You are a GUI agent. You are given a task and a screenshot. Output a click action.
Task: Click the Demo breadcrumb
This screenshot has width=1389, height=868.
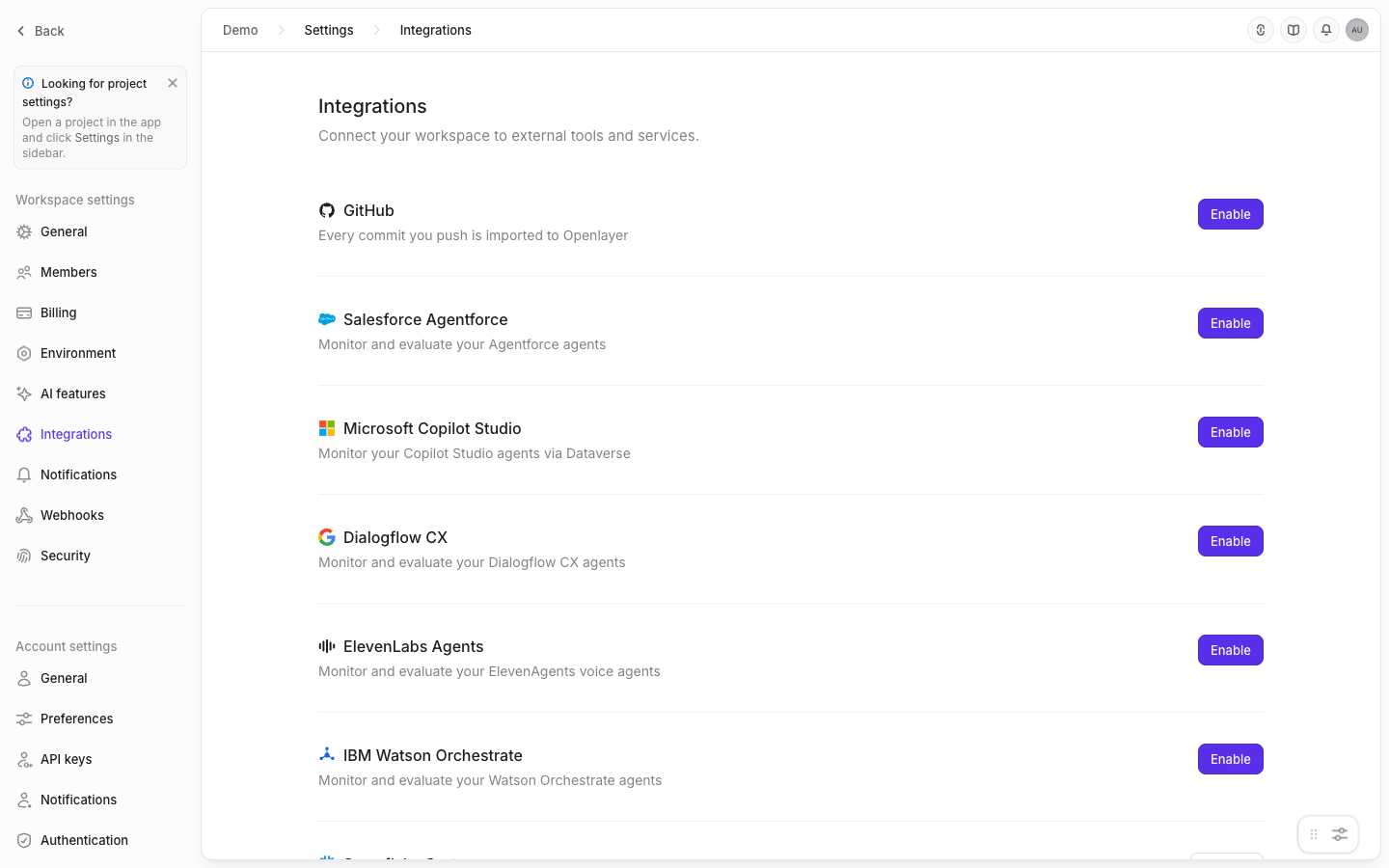(x=240, y=30)
